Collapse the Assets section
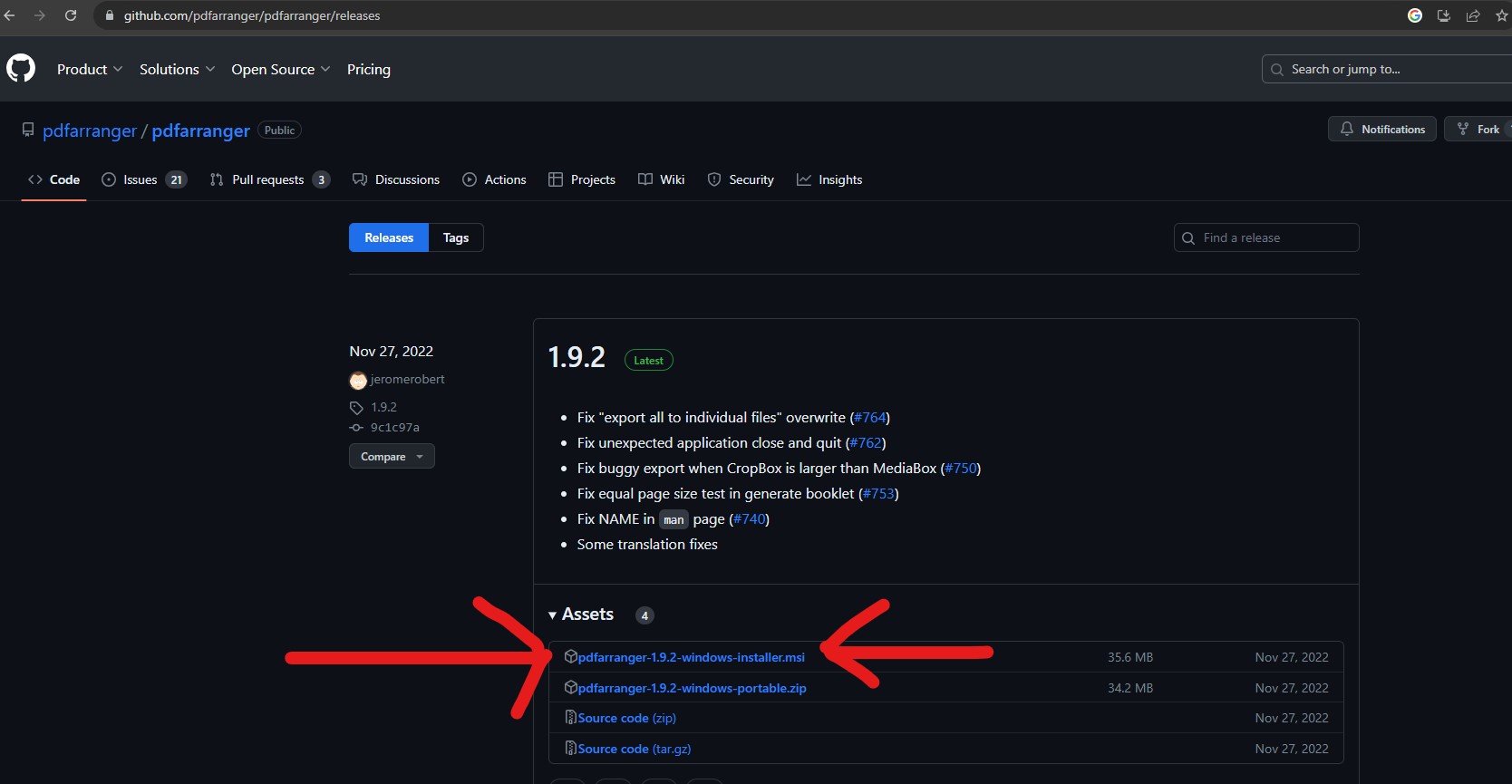 pyautogui.click(x=581, y=615)
